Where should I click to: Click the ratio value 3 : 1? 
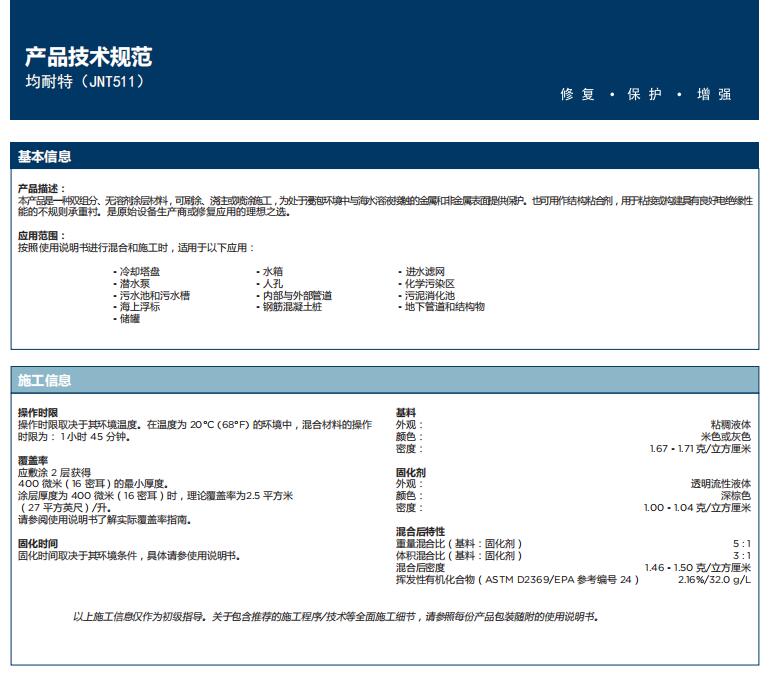coord(742,555)
